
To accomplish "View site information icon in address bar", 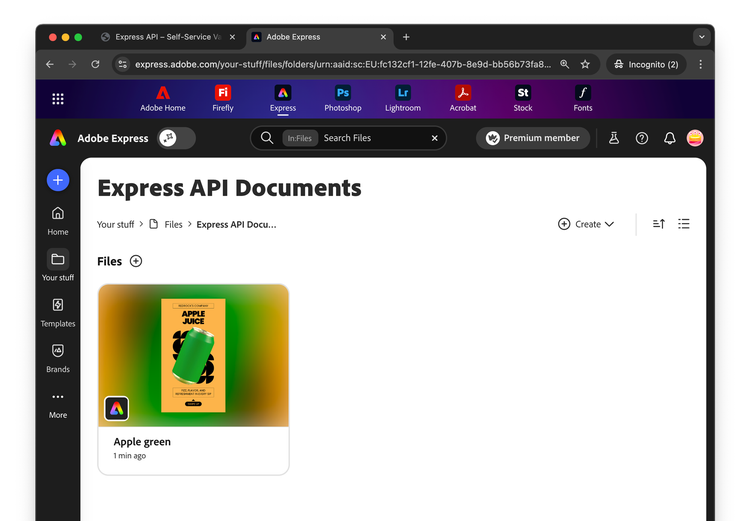I will click(x=123, y=64).
